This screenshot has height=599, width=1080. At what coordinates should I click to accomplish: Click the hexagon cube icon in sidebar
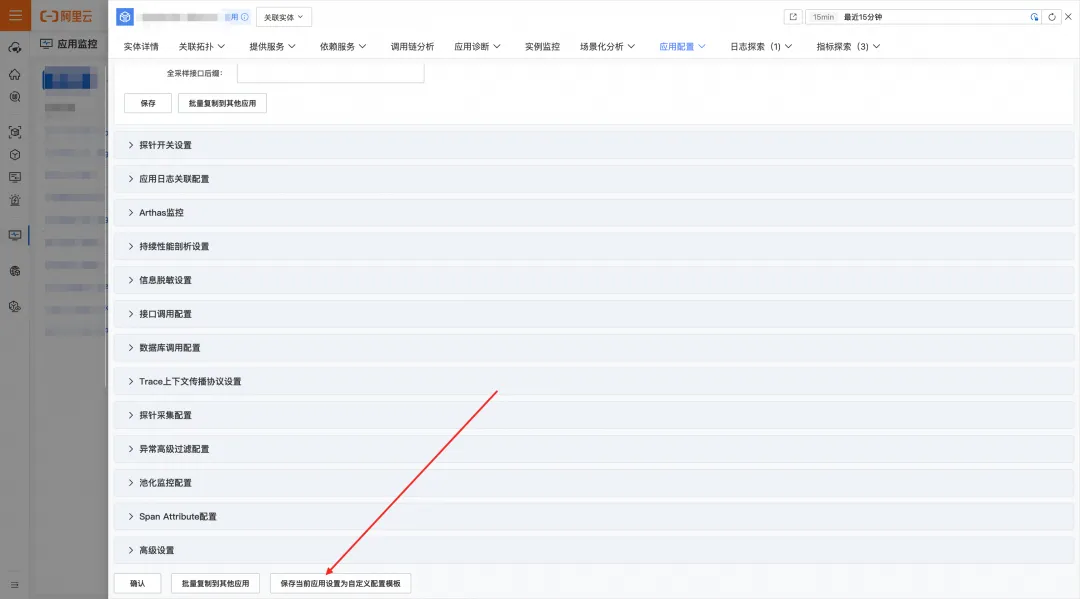(x=14, y=155)
